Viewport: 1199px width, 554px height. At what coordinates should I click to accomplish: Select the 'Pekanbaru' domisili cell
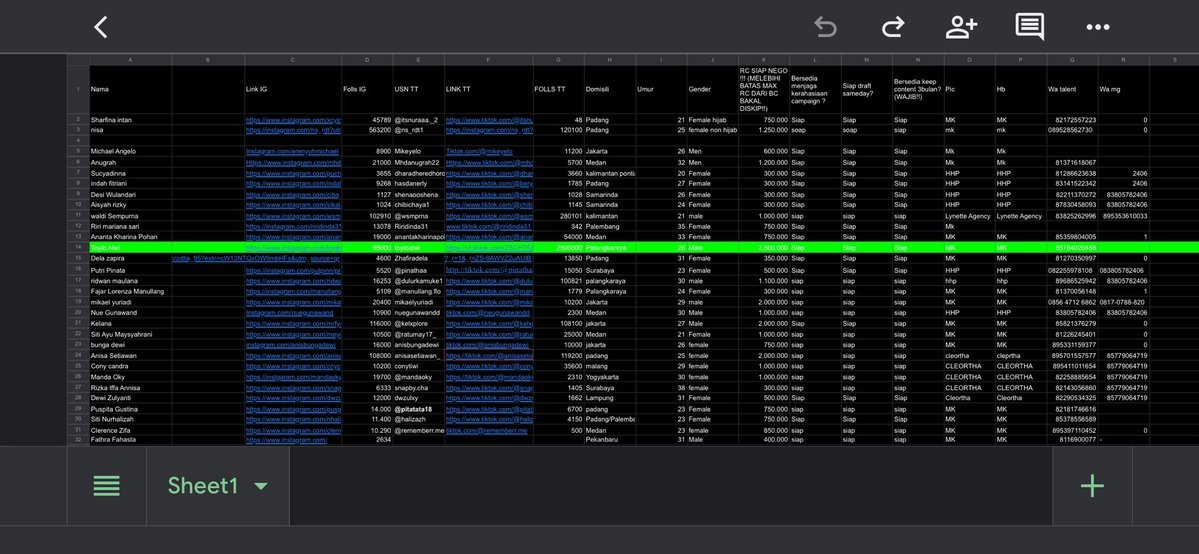click(x=610, y=440)
